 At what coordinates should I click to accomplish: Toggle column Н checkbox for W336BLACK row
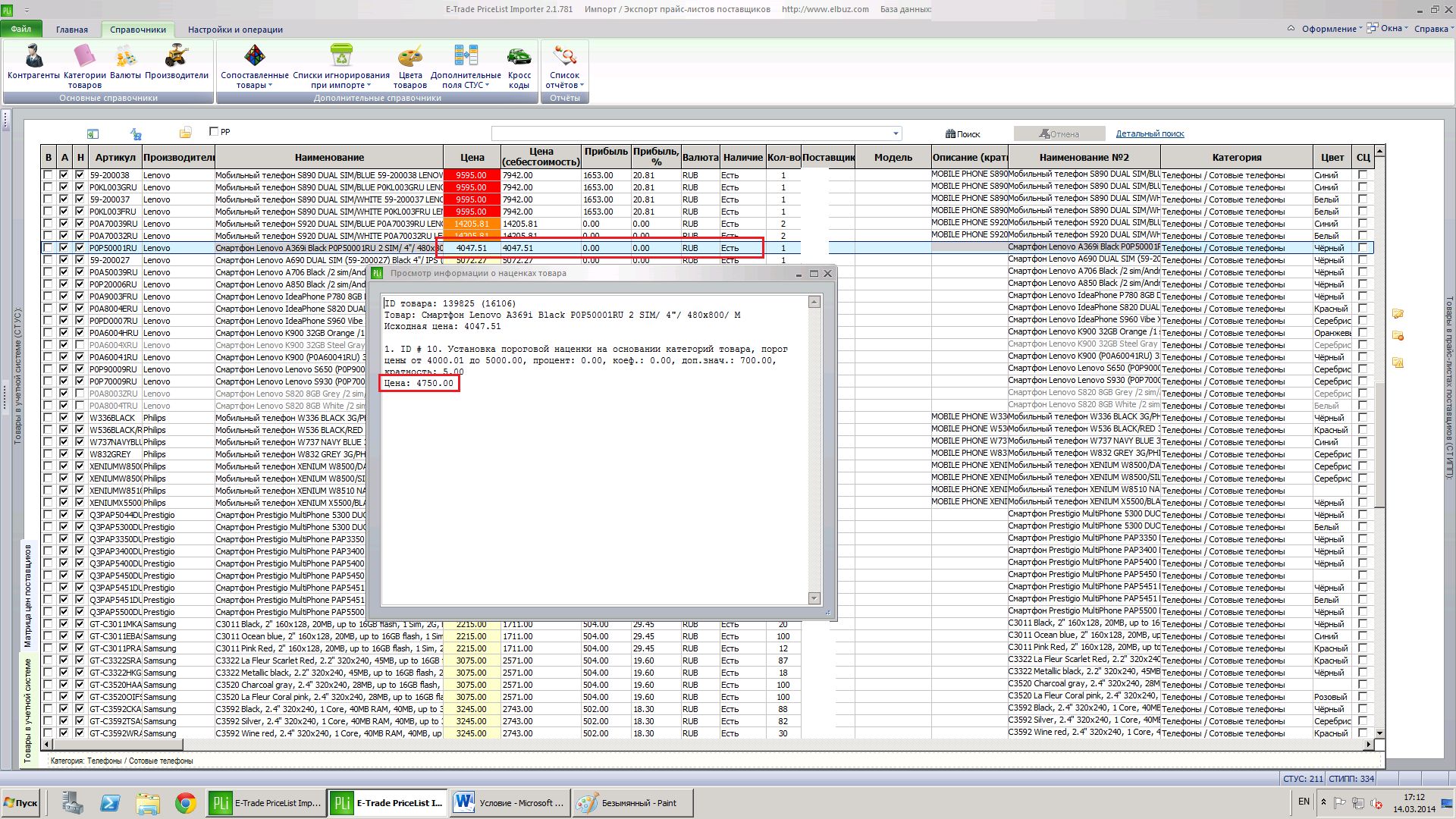click(80, 418)
